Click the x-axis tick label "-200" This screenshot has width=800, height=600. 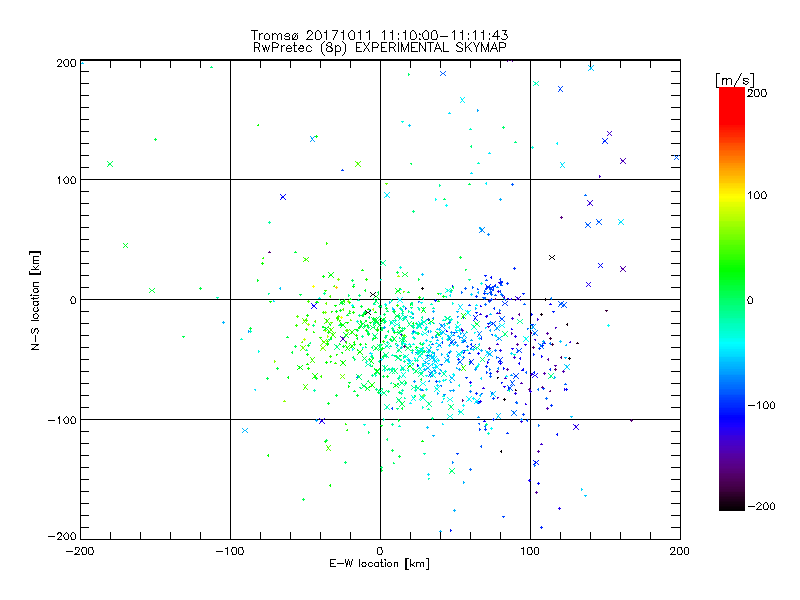(x=80, y=551)
